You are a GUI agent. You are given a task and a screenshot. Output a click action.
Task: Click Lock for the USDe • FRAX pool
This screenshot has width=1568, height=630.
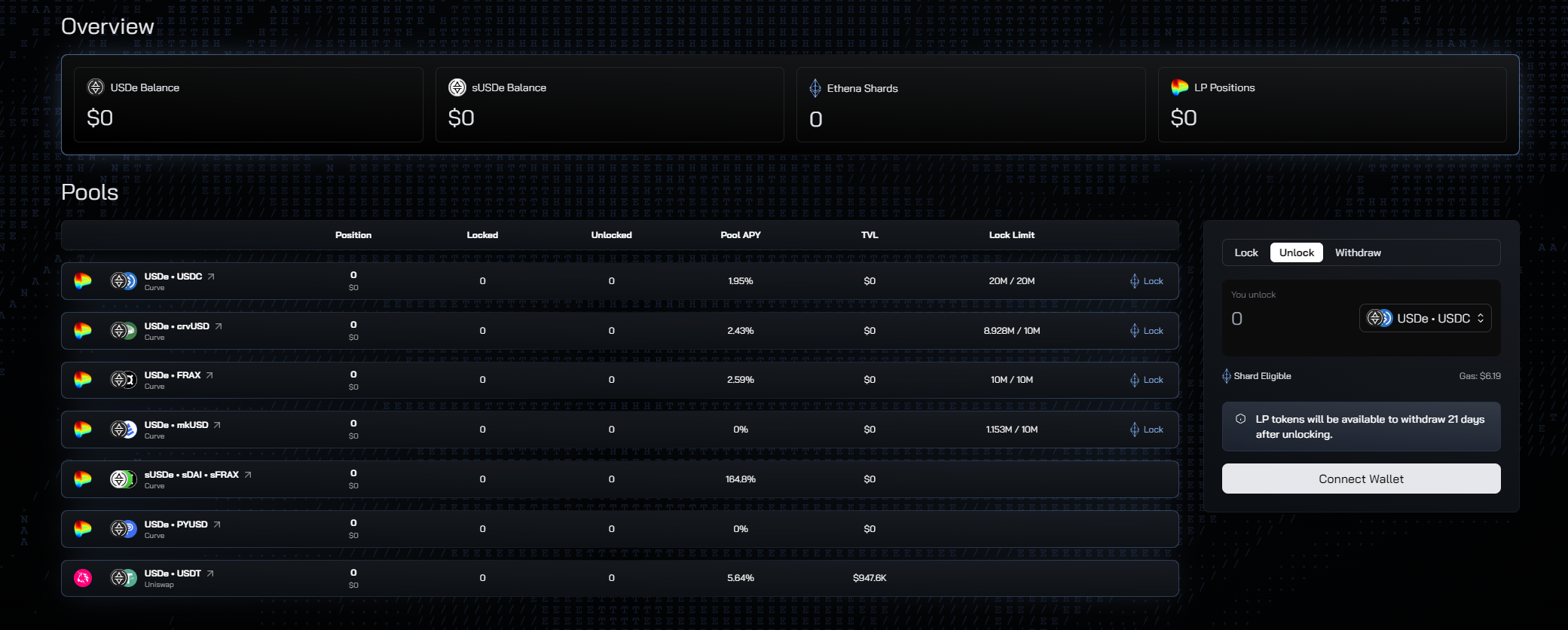(1147, 380)
